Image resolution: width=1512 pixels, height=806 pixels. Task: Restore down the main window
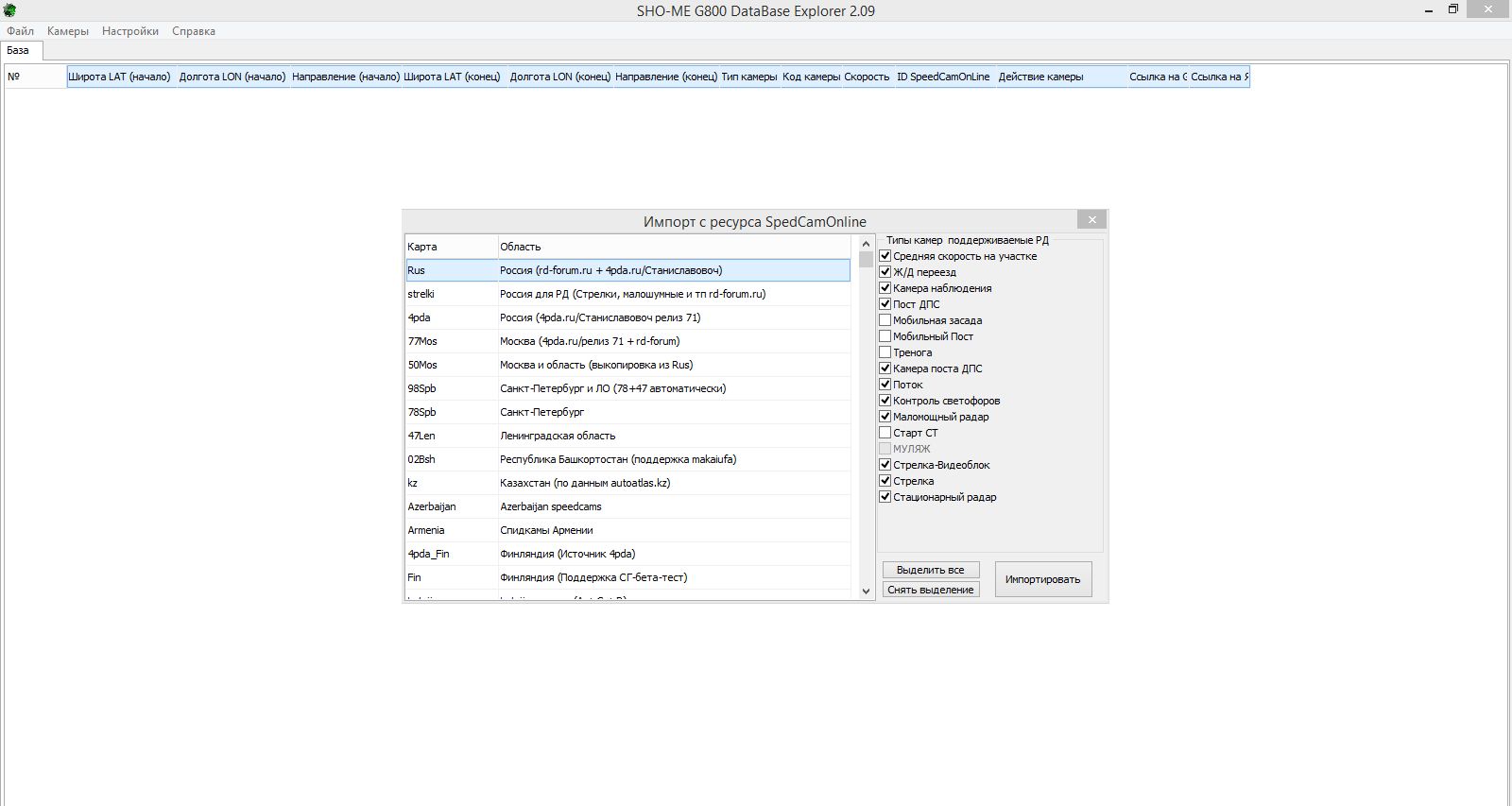(1453, 9)
